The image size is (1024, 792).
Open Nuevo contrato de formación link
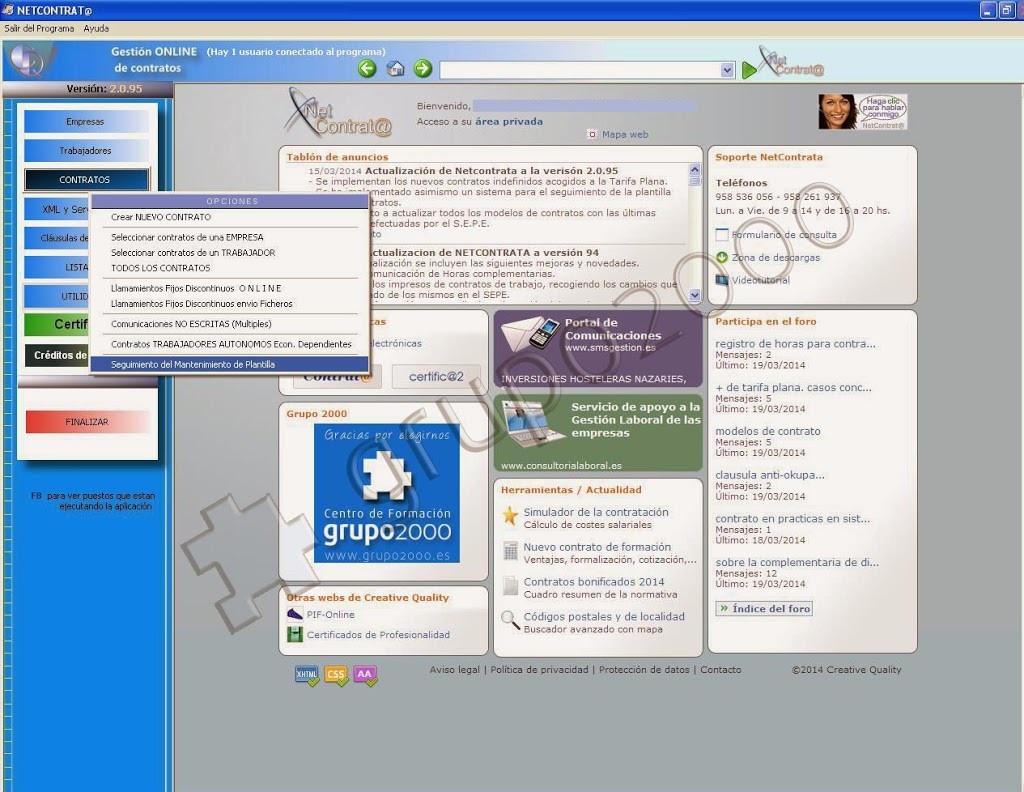click(x=598, y=547)
